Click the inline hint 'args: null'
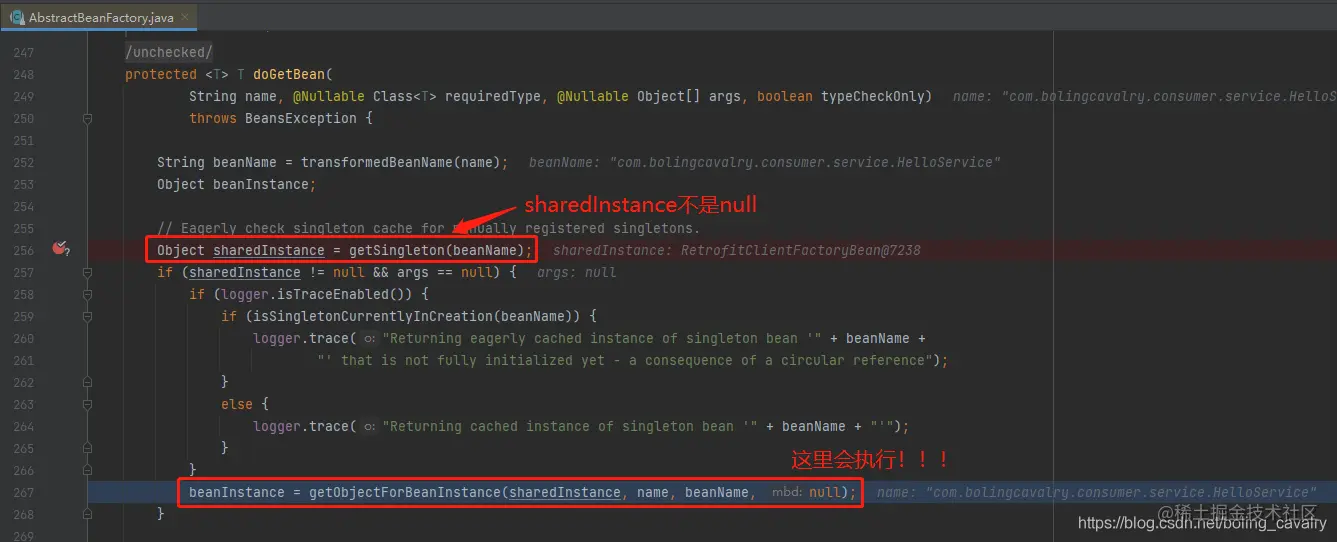The height and width of the screenshot is (542, 1337). 577,272
